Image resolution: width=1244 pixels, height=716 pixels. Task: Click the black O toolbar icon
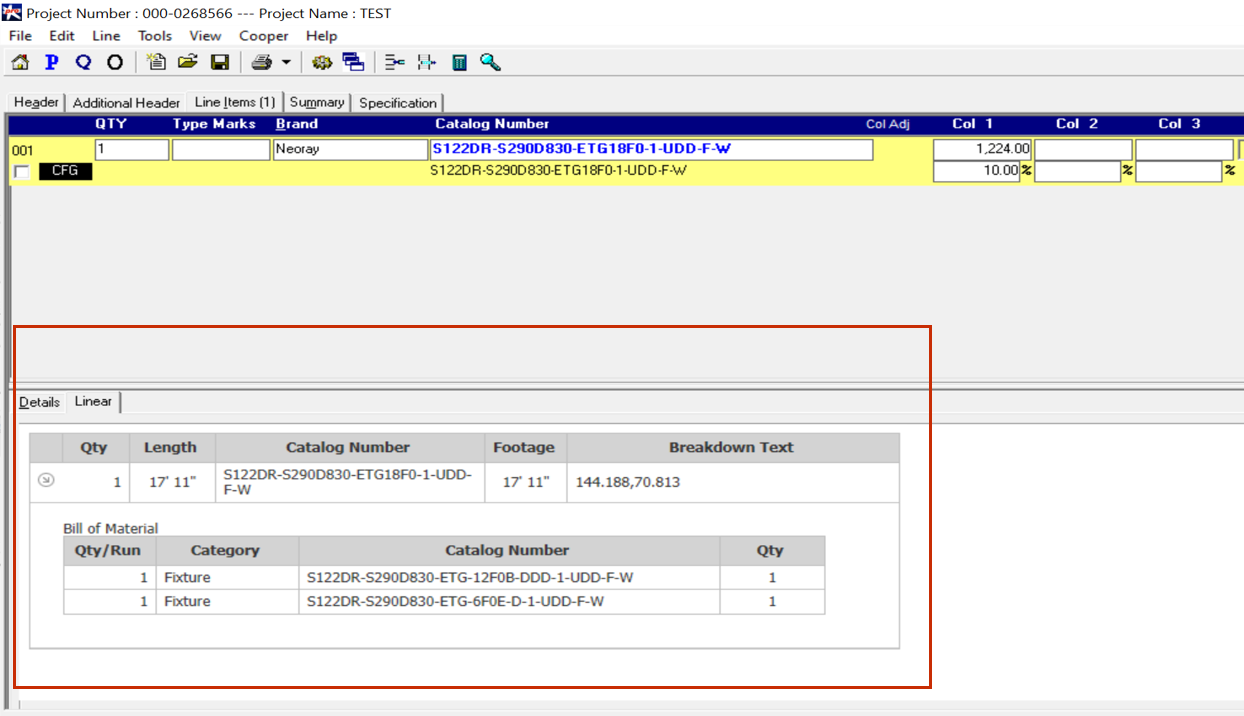(x=115, y=62)
